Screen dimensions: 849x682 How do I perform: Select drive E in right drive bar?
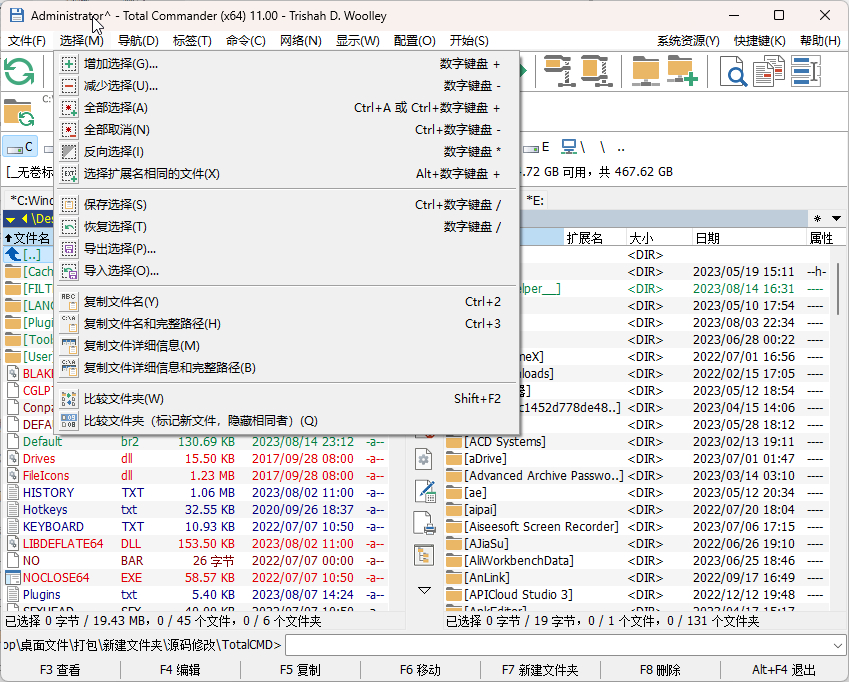point(536,147)
